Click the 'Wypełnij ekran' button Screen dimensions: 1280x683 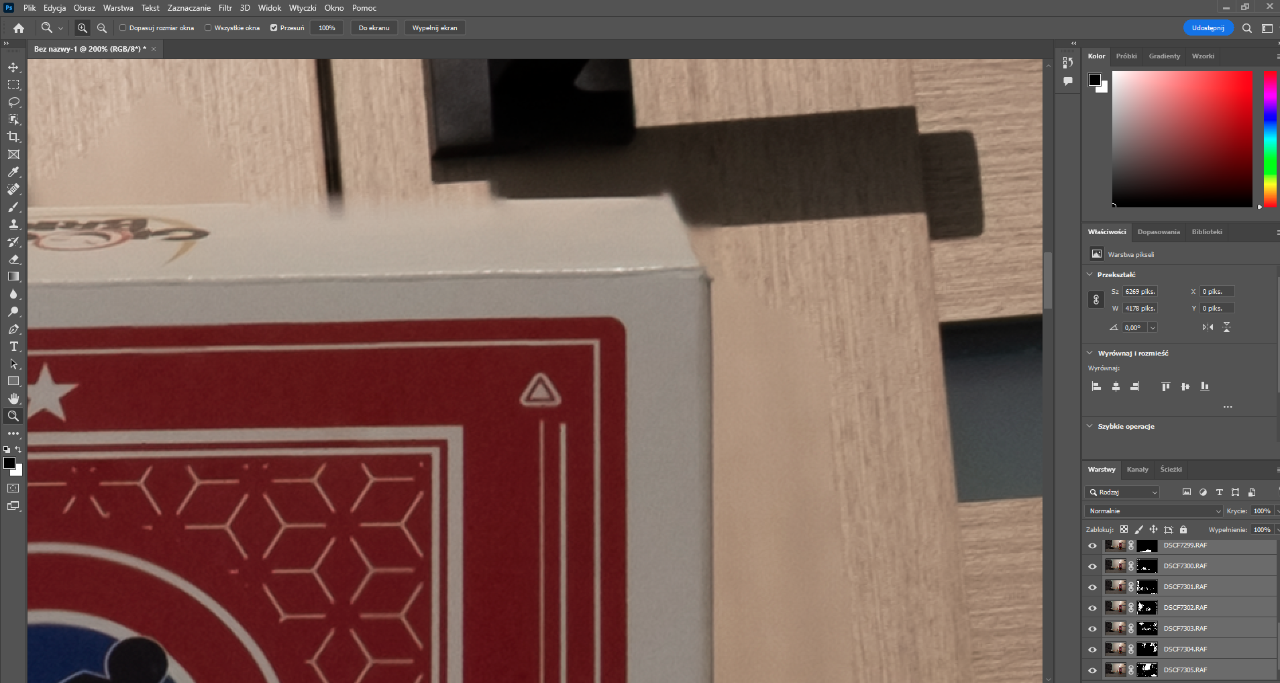click(x=435, y=28)
